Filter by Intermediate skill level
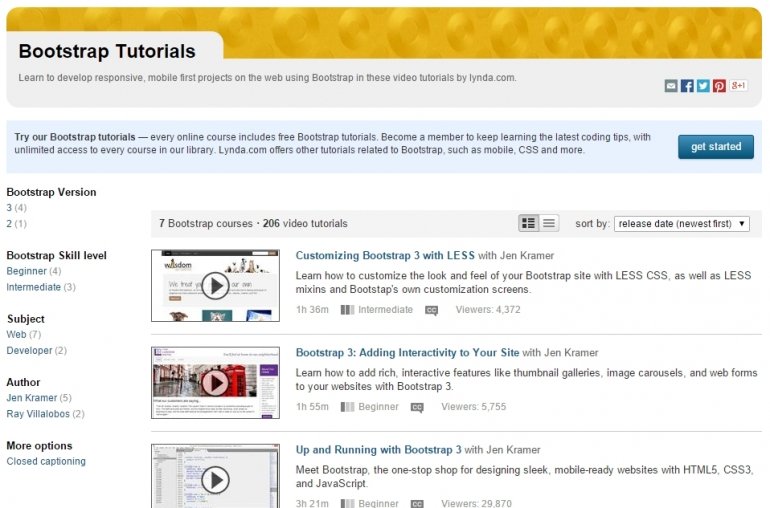 [x=33, y=287]
